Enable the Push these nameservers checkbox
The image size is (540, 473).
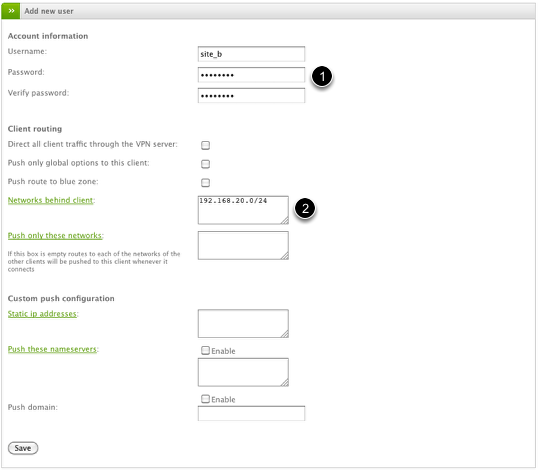pos(205,351)
